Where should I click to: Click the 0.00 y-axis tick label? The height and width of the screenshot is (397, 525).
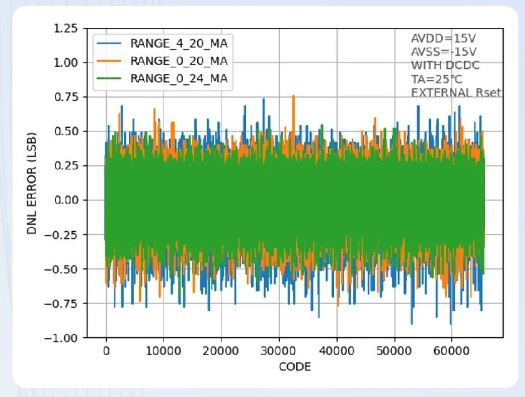pos(66,200)
